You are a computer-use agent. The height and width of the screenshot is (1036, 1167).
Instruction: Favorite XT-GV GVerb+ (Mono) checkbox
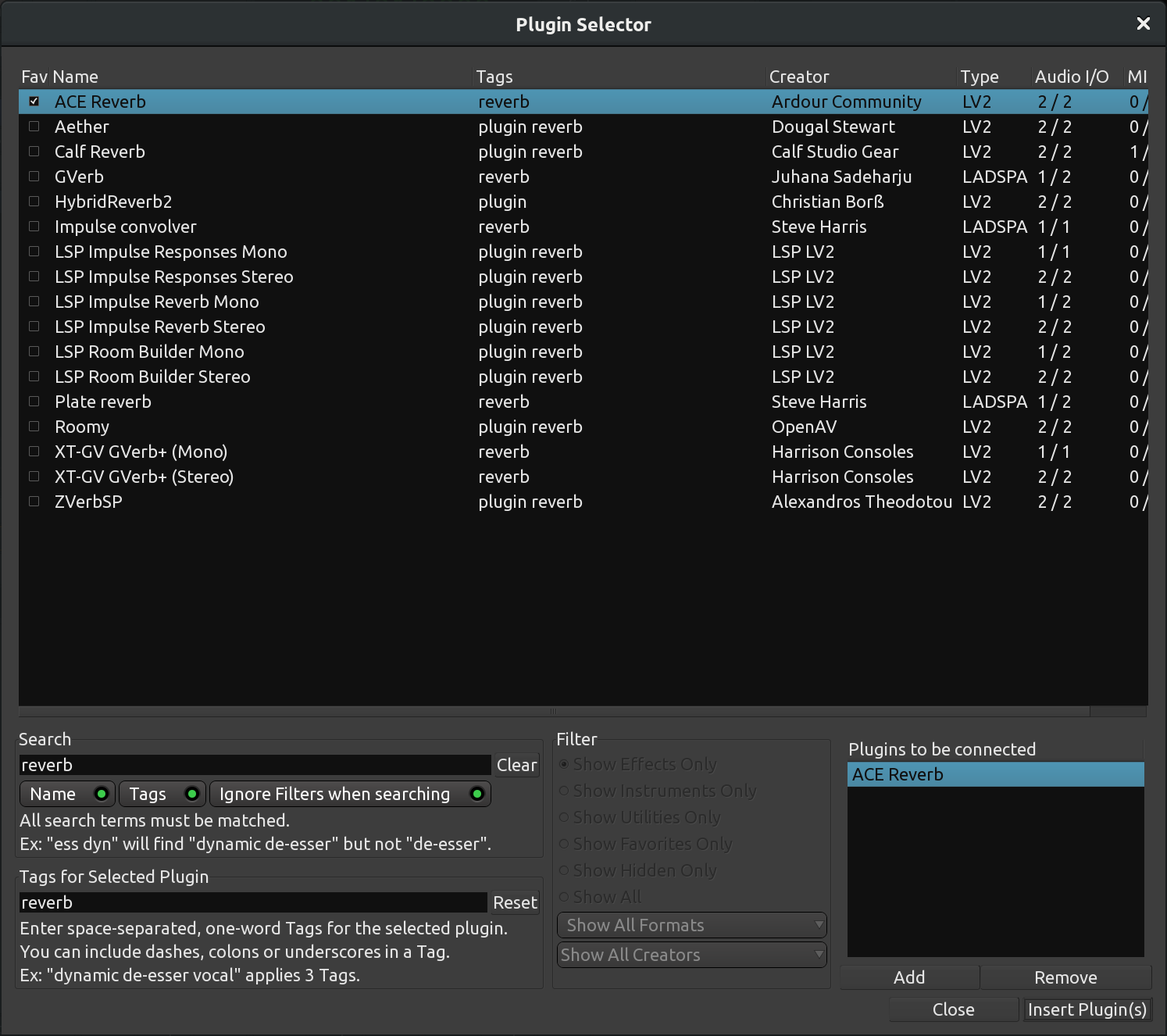pos(34,452)
